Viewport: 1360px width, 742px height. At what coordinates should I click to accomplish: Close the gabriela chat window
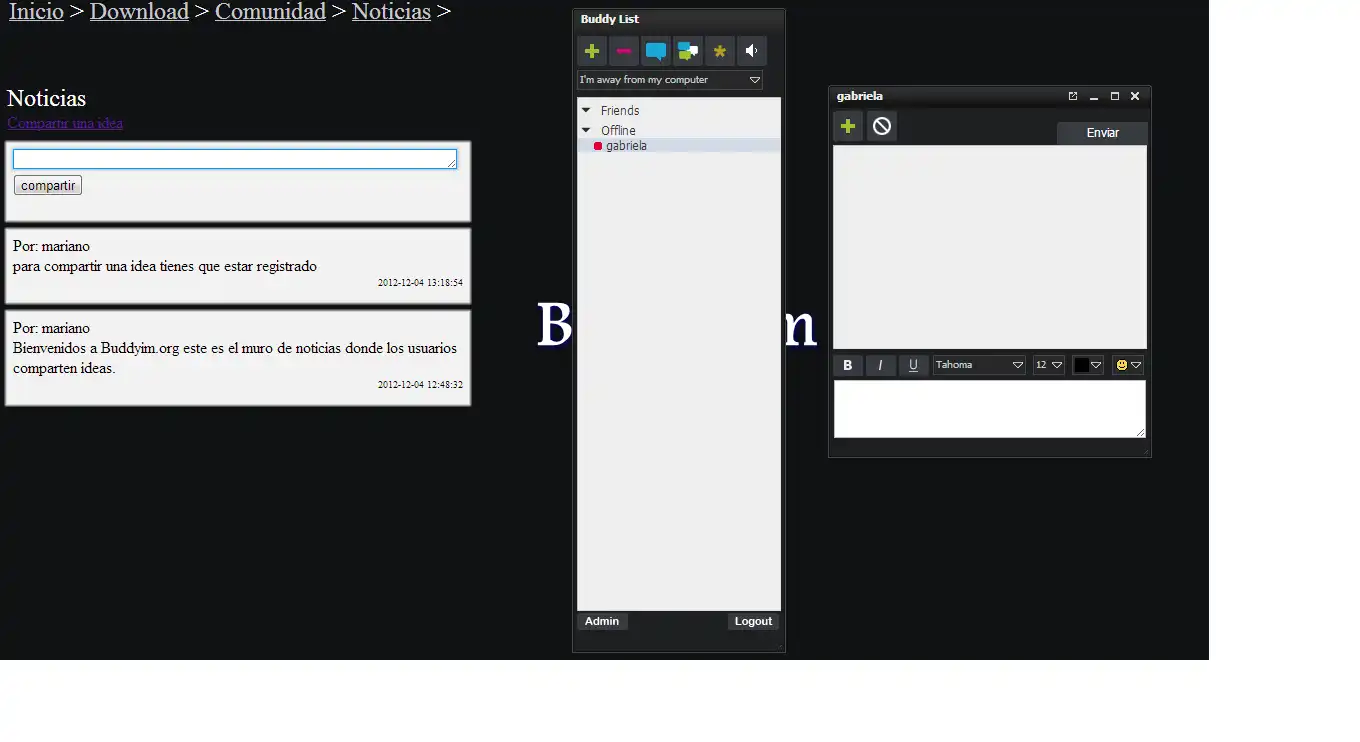pyautogui.click(x=1135, y=97)
